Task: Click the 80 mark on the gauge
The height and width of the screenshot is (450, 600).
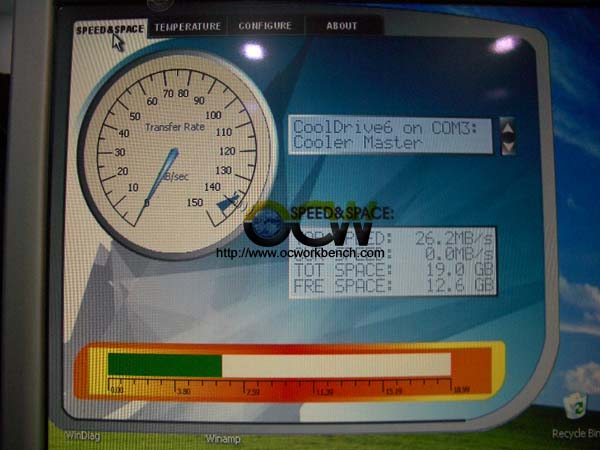Action: click(183, 93)
